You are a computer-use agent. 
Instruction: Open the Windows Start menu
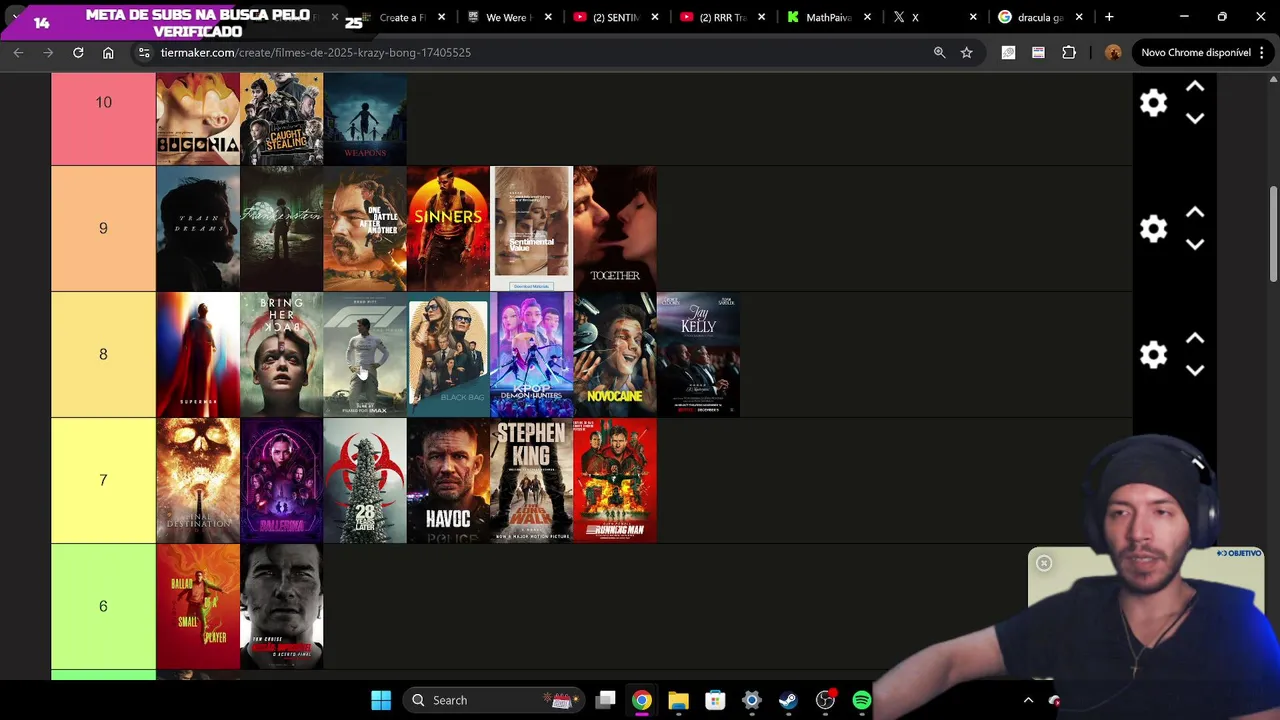tap(381, 700)
